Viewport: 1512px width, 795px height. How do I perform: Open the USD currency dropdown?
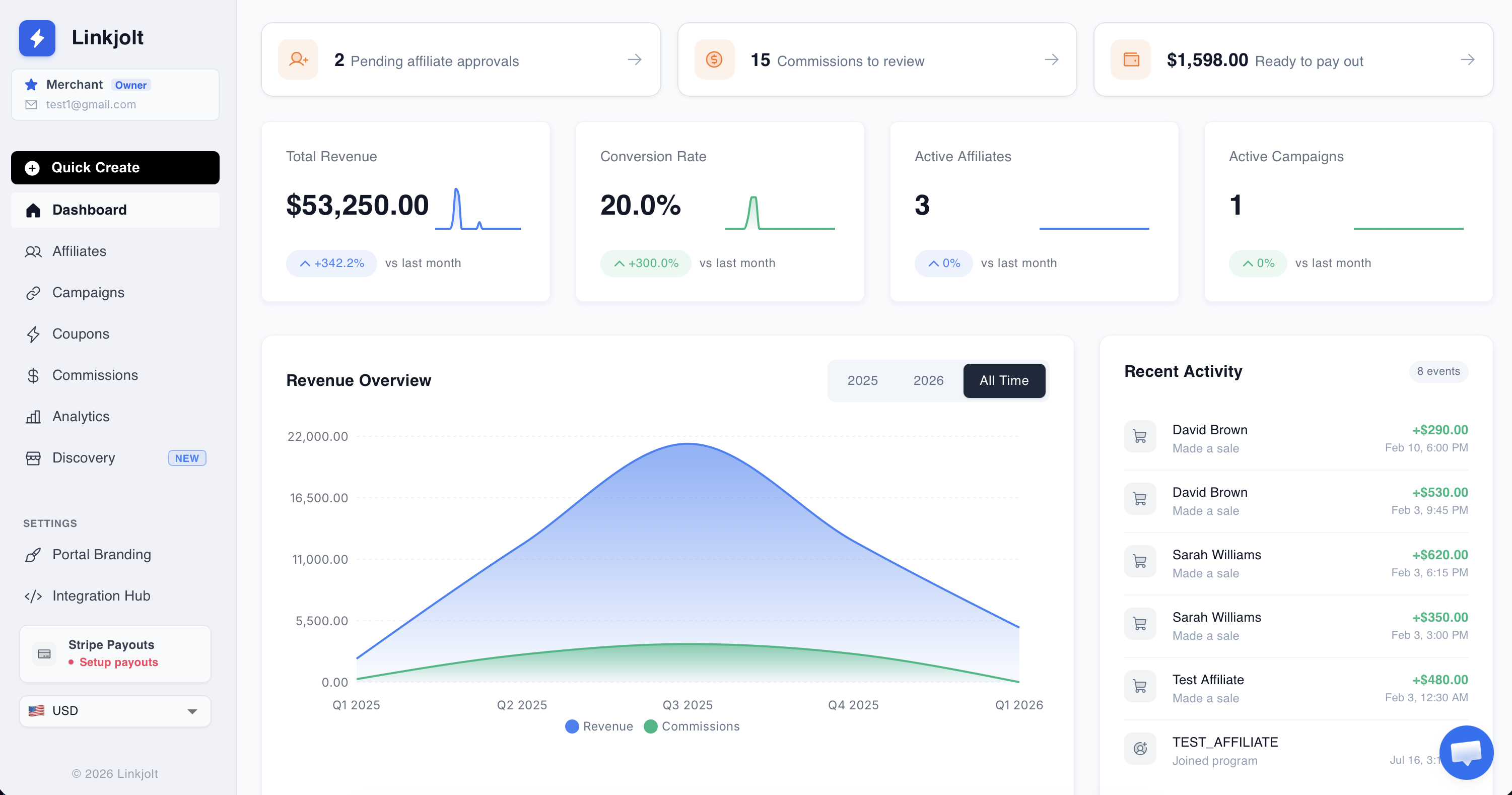115,711
